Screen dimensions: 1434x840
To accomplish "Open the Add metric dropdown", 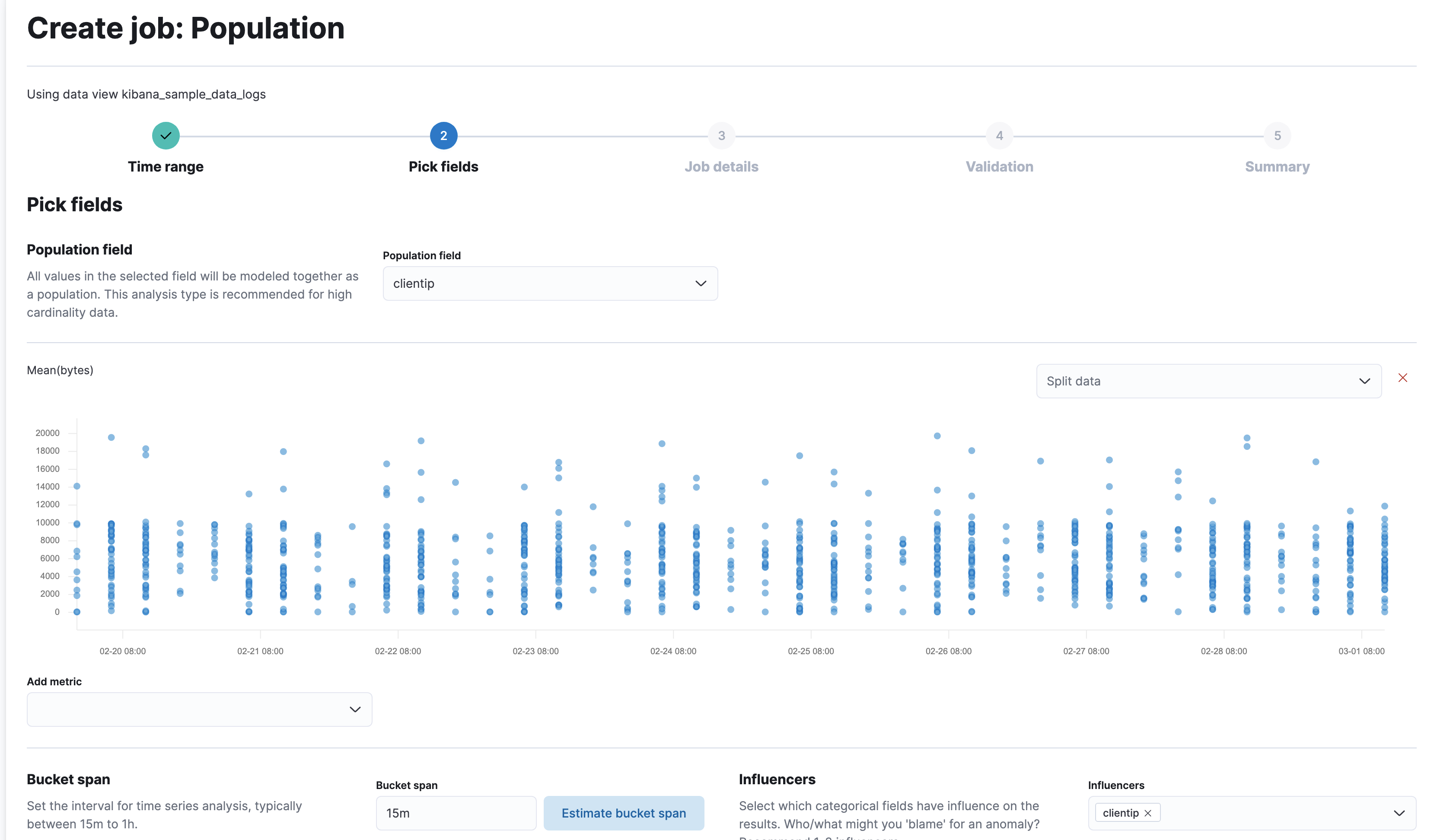I will point(199,709).
